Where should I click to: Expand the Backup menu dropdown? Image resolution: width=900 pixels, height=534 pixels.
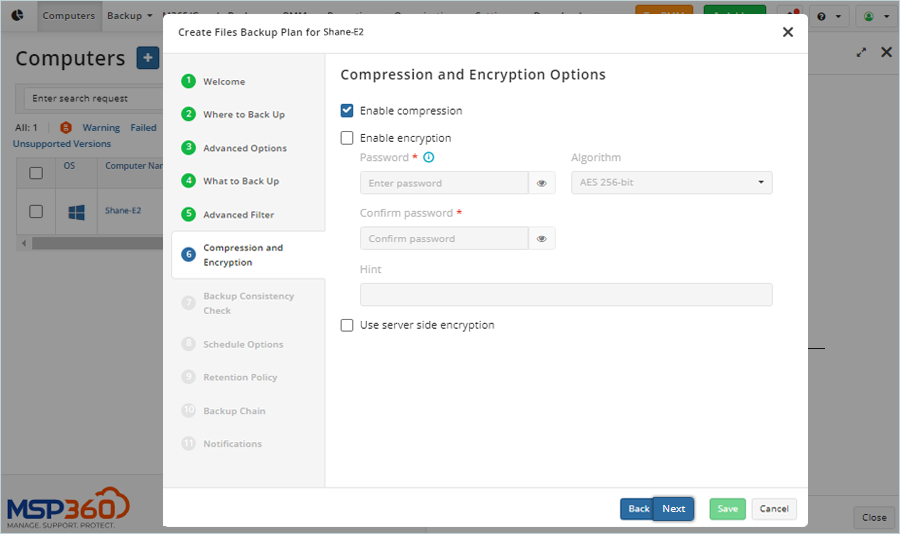pos(130,16)
